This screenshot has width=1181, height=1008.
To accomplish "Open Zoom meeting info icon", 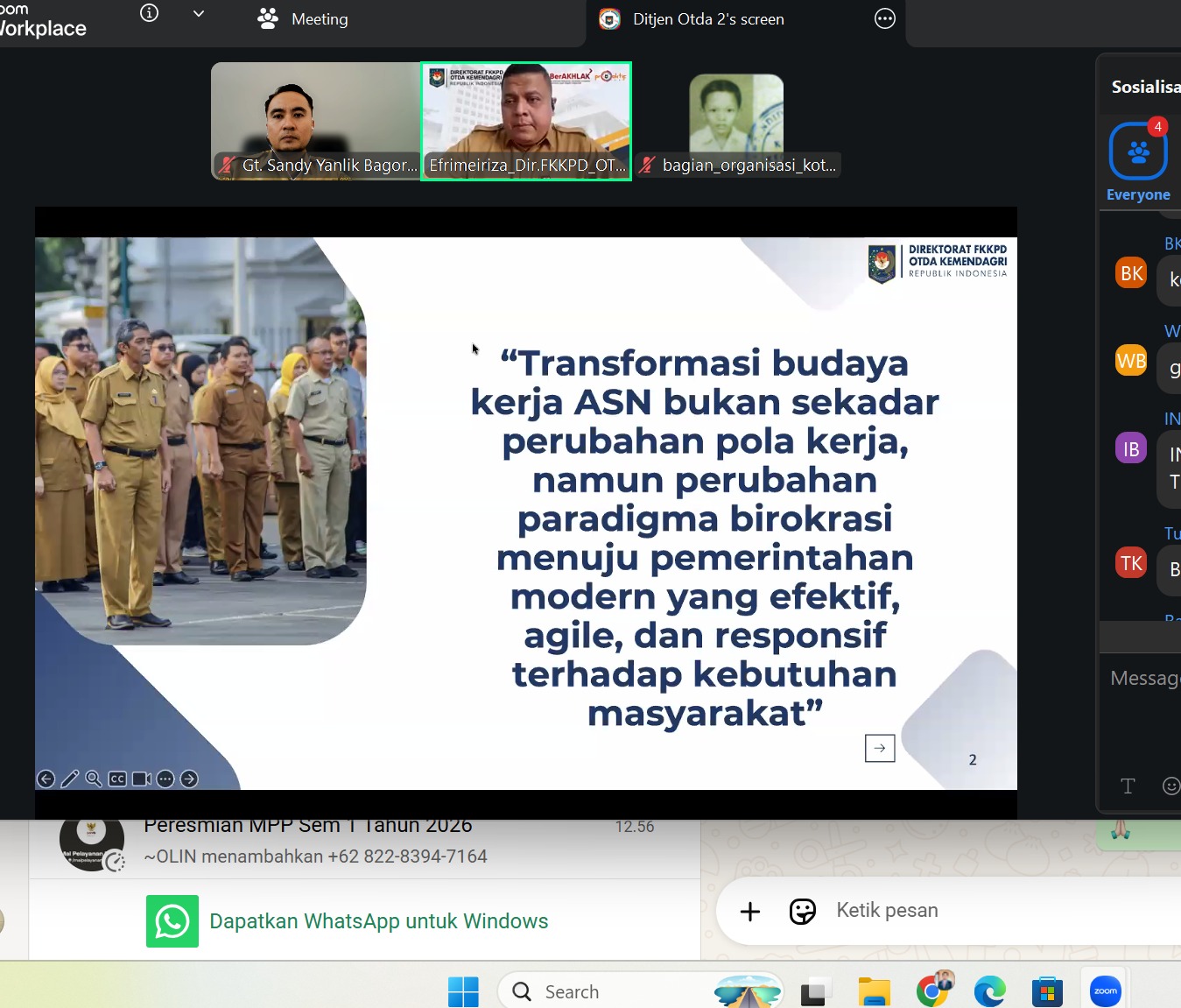I will 150,13.
